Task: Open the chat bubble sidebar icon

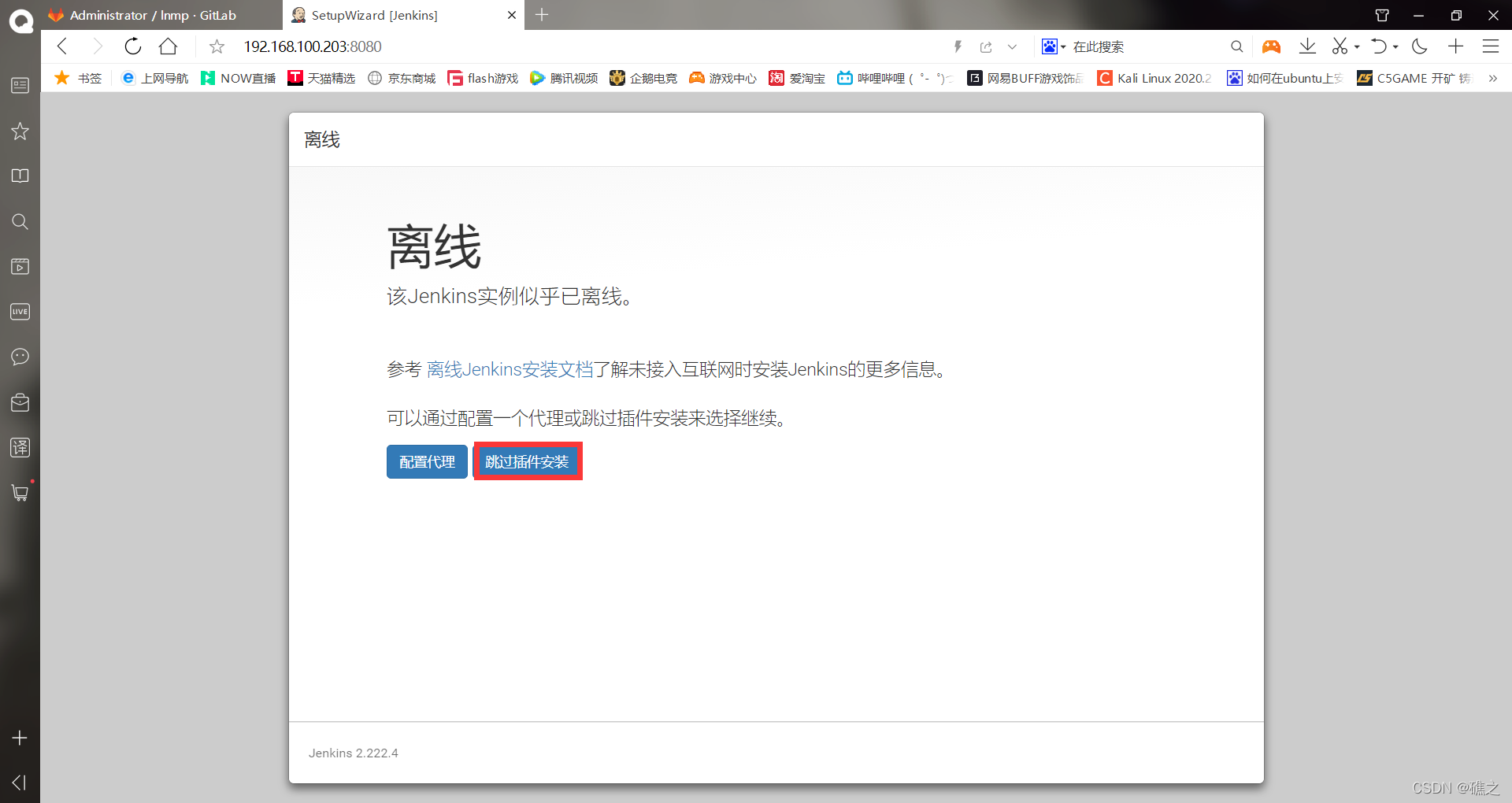Action: pyautogui.click(x=20, y=357)
